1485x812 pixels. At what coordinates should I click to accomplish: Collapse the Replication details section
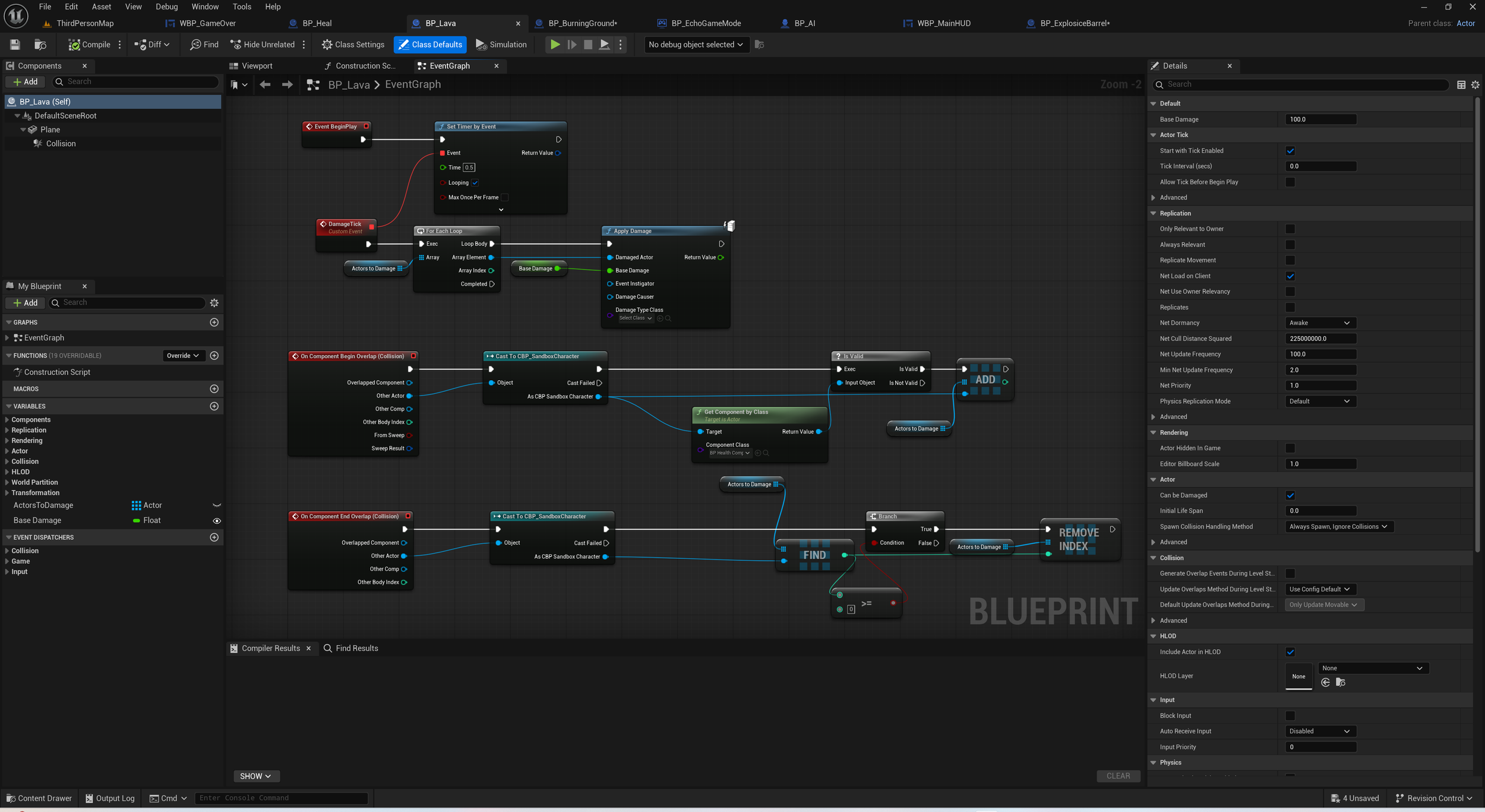pos(1154,213)
